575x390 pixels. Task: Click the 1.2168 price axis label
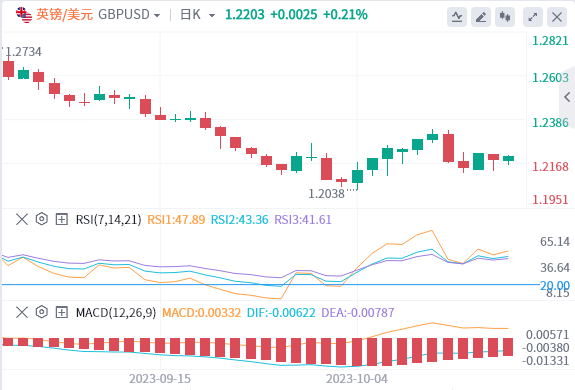[550, 166]
